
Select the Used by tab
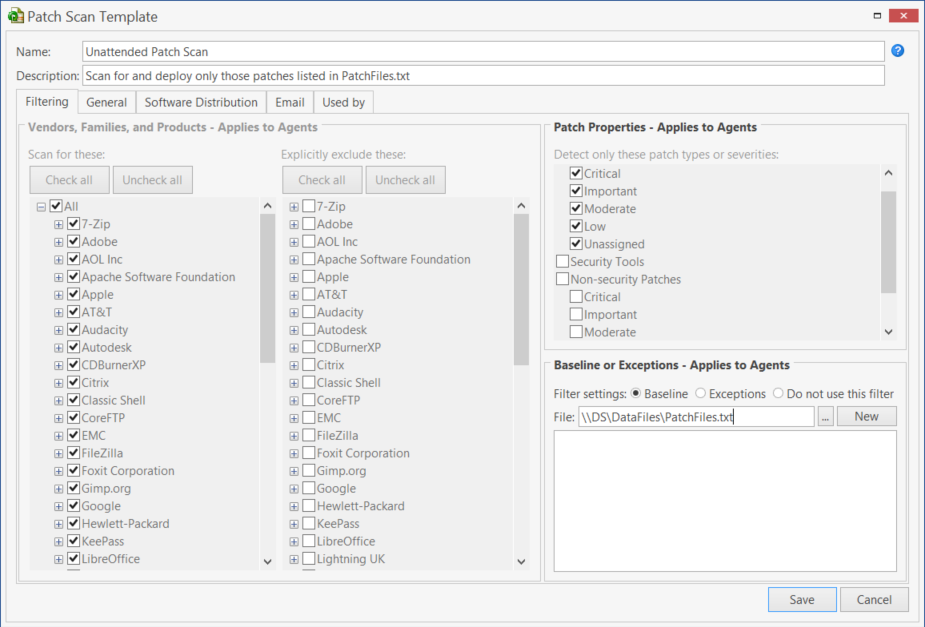pyautogui.click(x=343, y=102)
